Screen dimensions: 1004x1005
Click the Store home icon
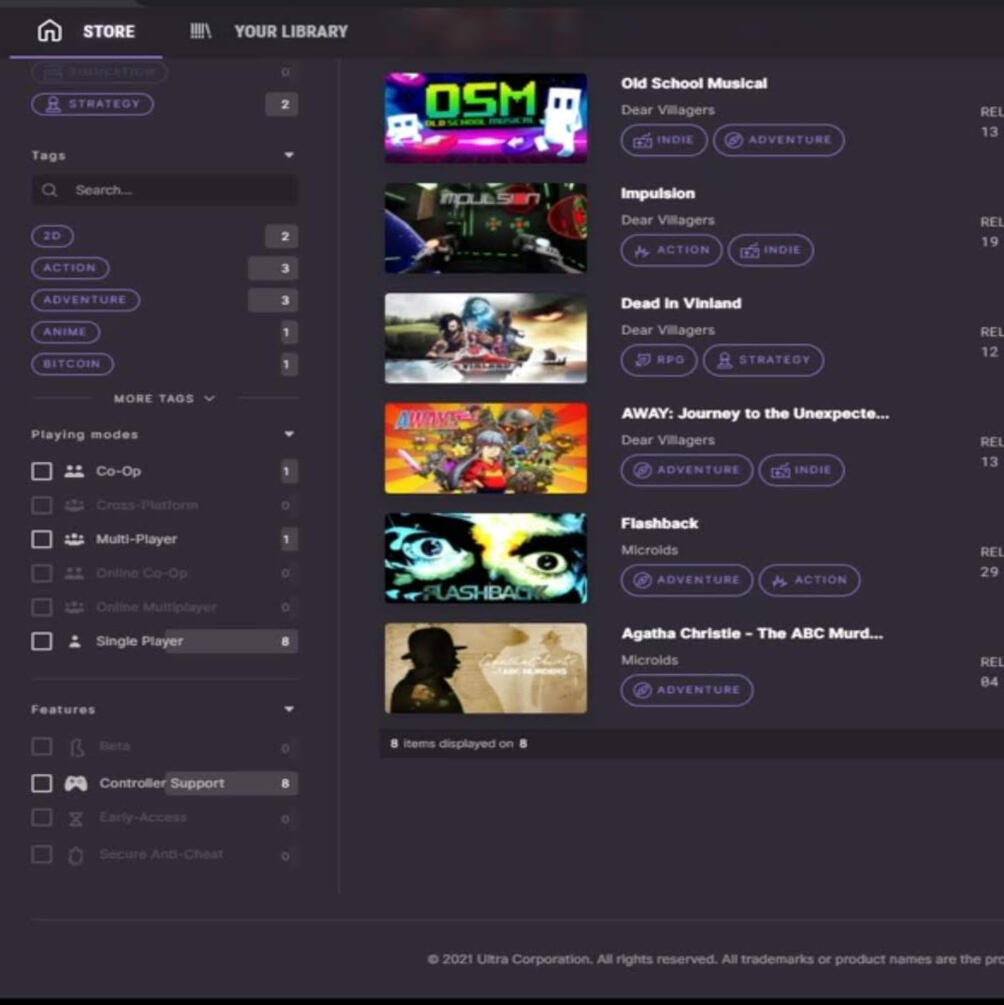pos(49,31)
